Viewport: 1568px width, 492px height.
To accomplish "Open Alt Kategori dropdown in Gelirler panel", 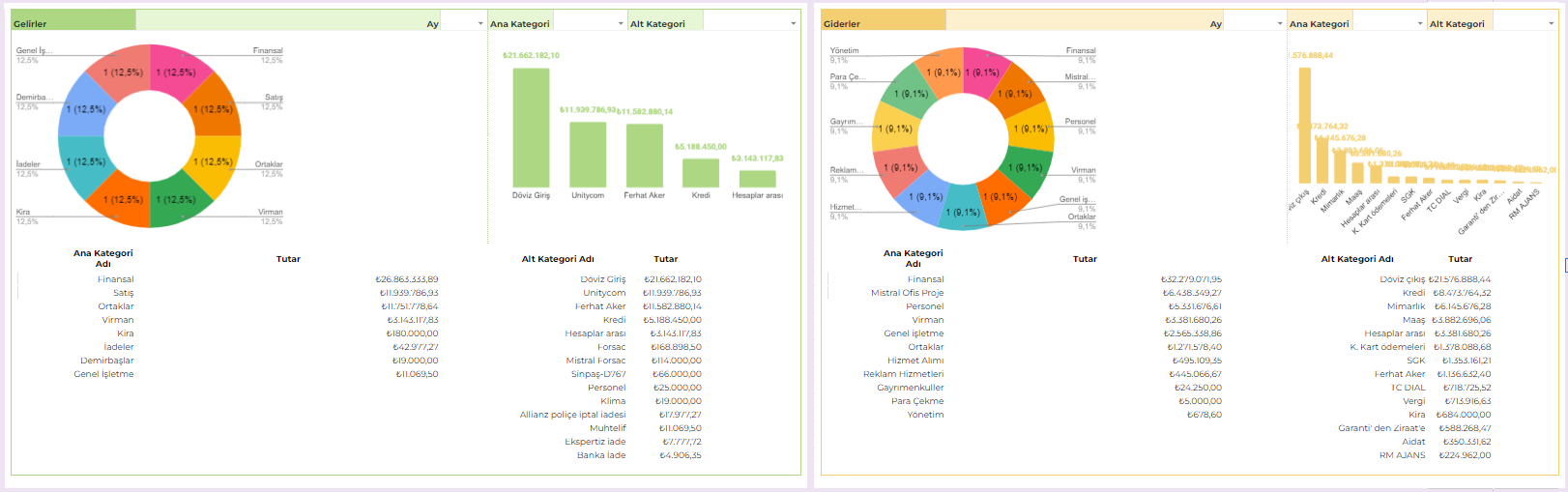I will 793,23.
